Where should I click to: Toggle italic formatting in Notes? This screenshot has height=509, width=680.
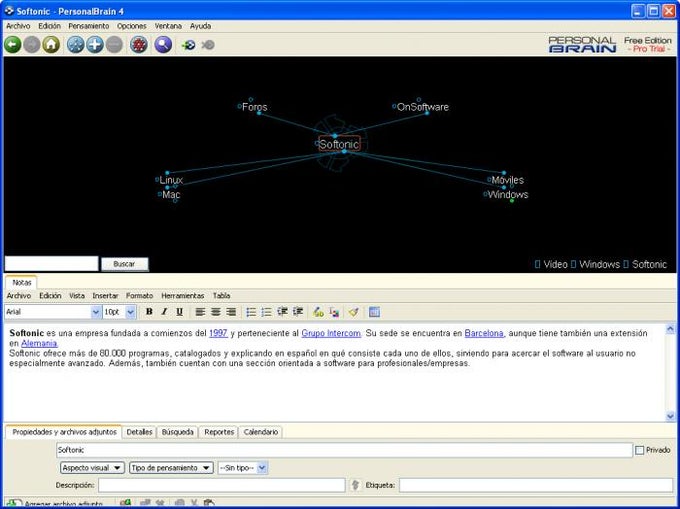tap(164, 312)
